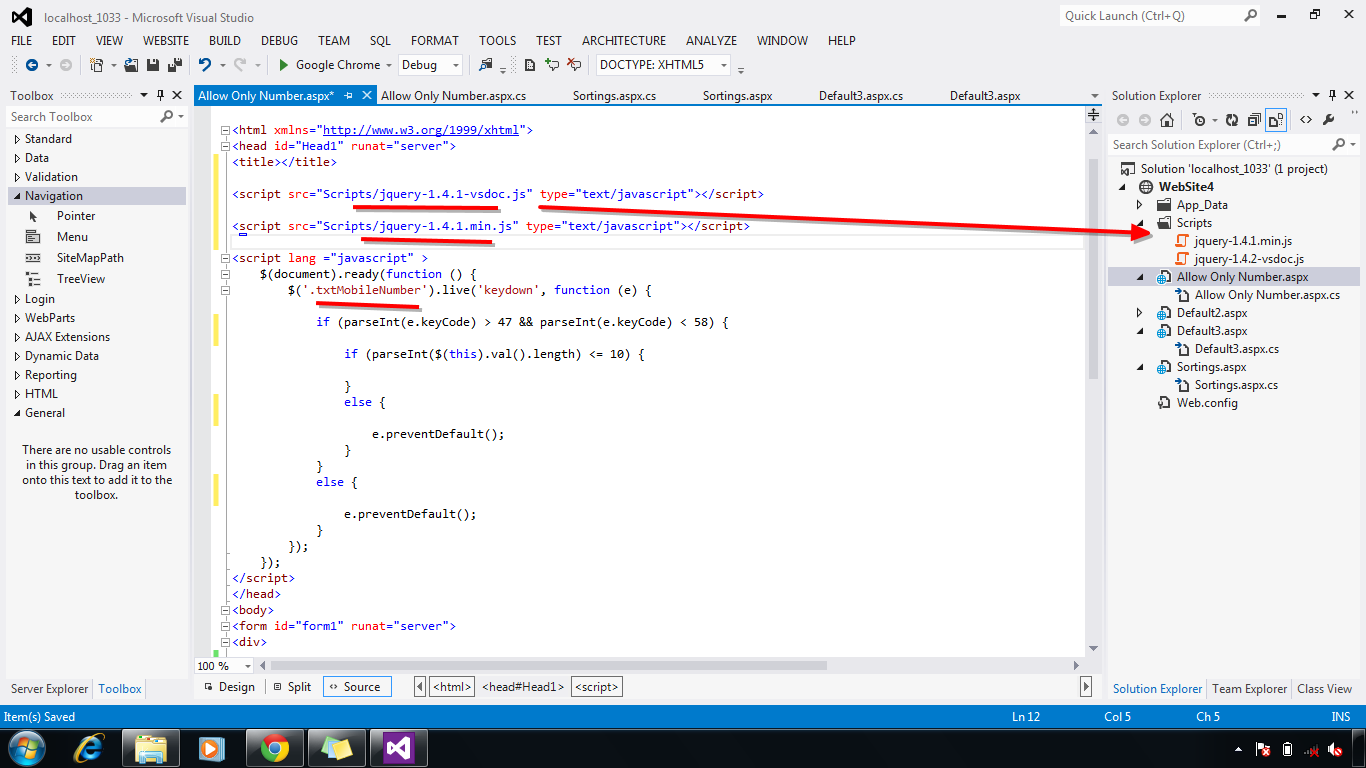
Task: Click the volume icon in the system tray
Action: pyautogui.click(x=1334, y=749)
